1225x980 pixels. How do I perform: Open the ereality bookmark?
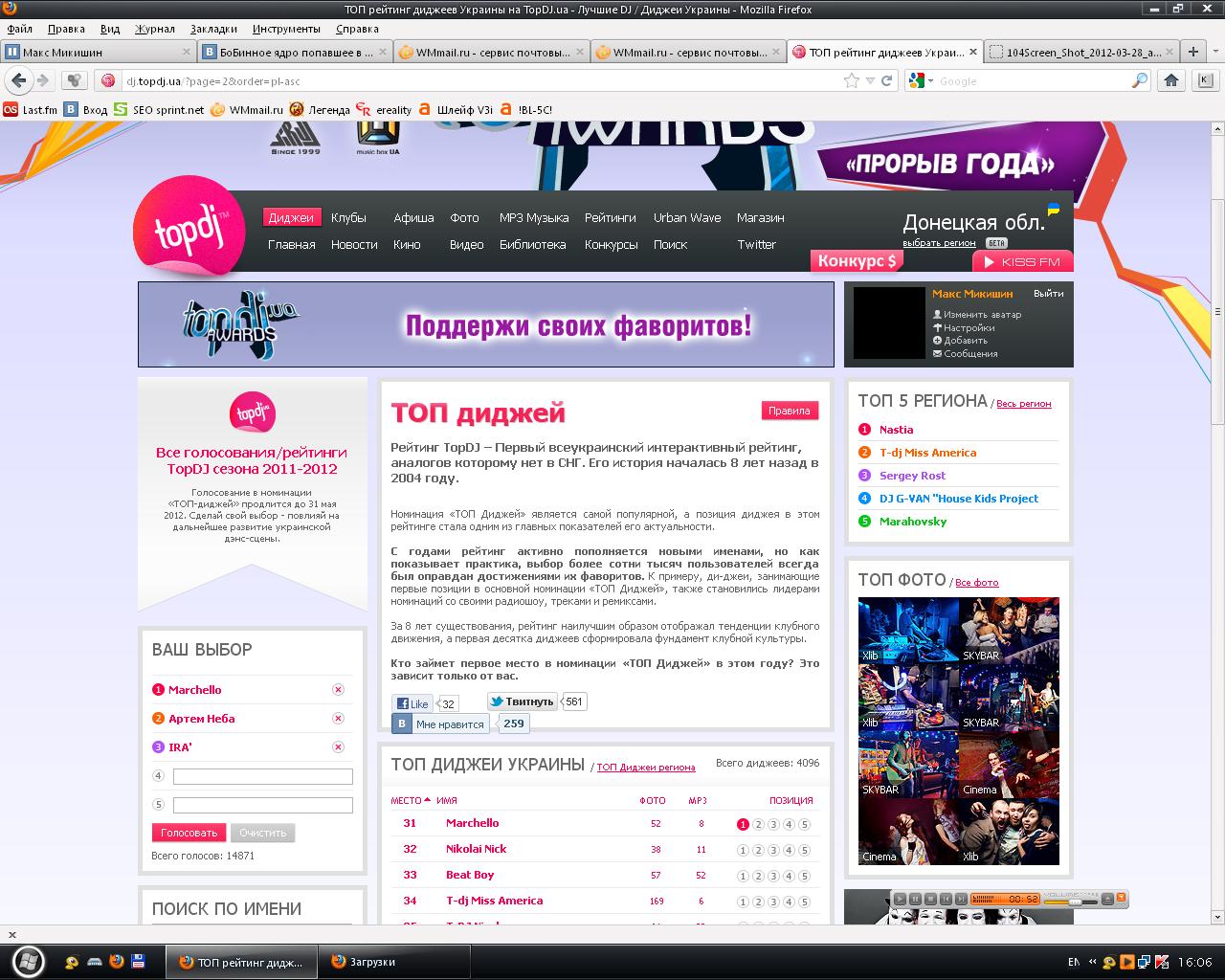coord(384,110)
